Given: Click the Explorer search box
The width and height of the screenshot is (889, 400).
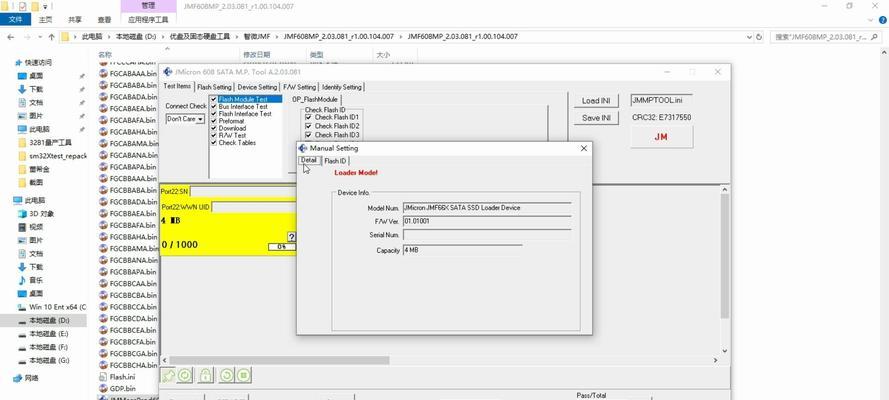Looking at the screenshot, I should [827, 37].
